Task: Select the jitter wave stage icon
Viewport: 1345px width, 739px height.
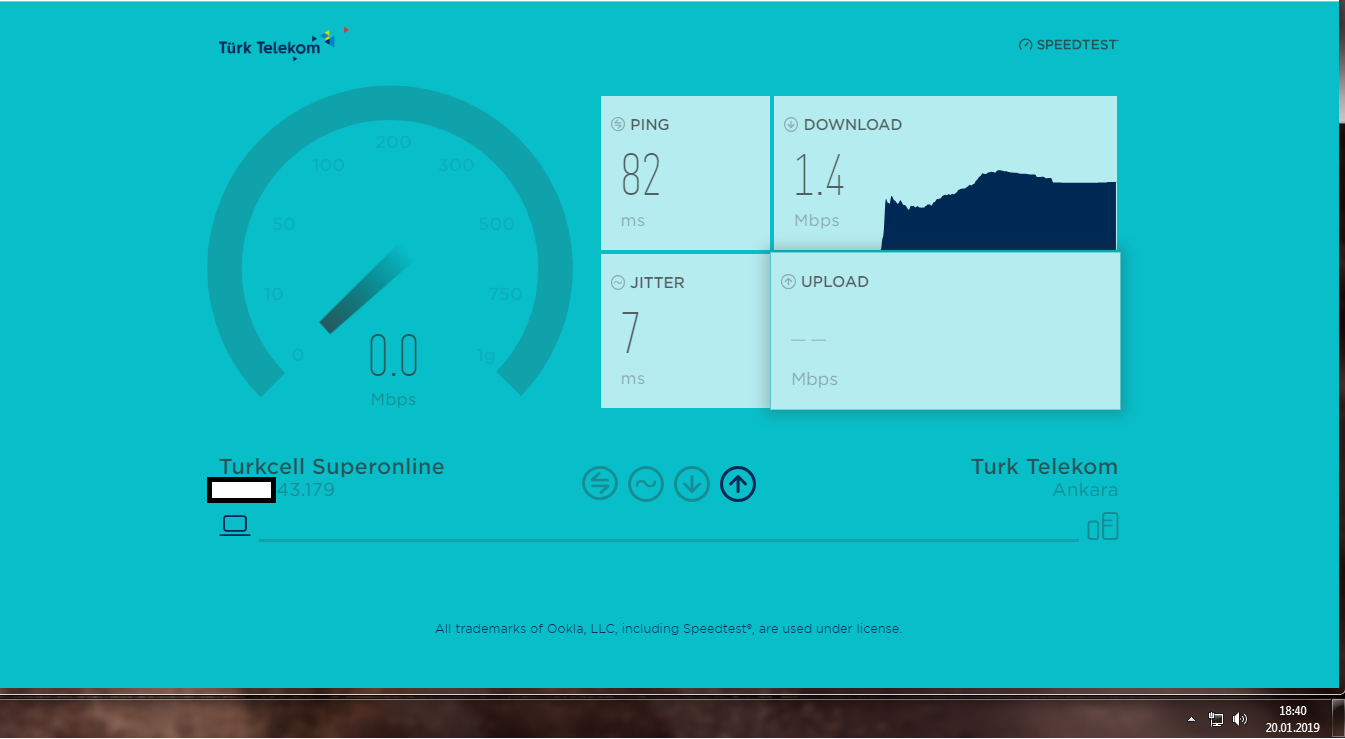Action: click(646, 485)
